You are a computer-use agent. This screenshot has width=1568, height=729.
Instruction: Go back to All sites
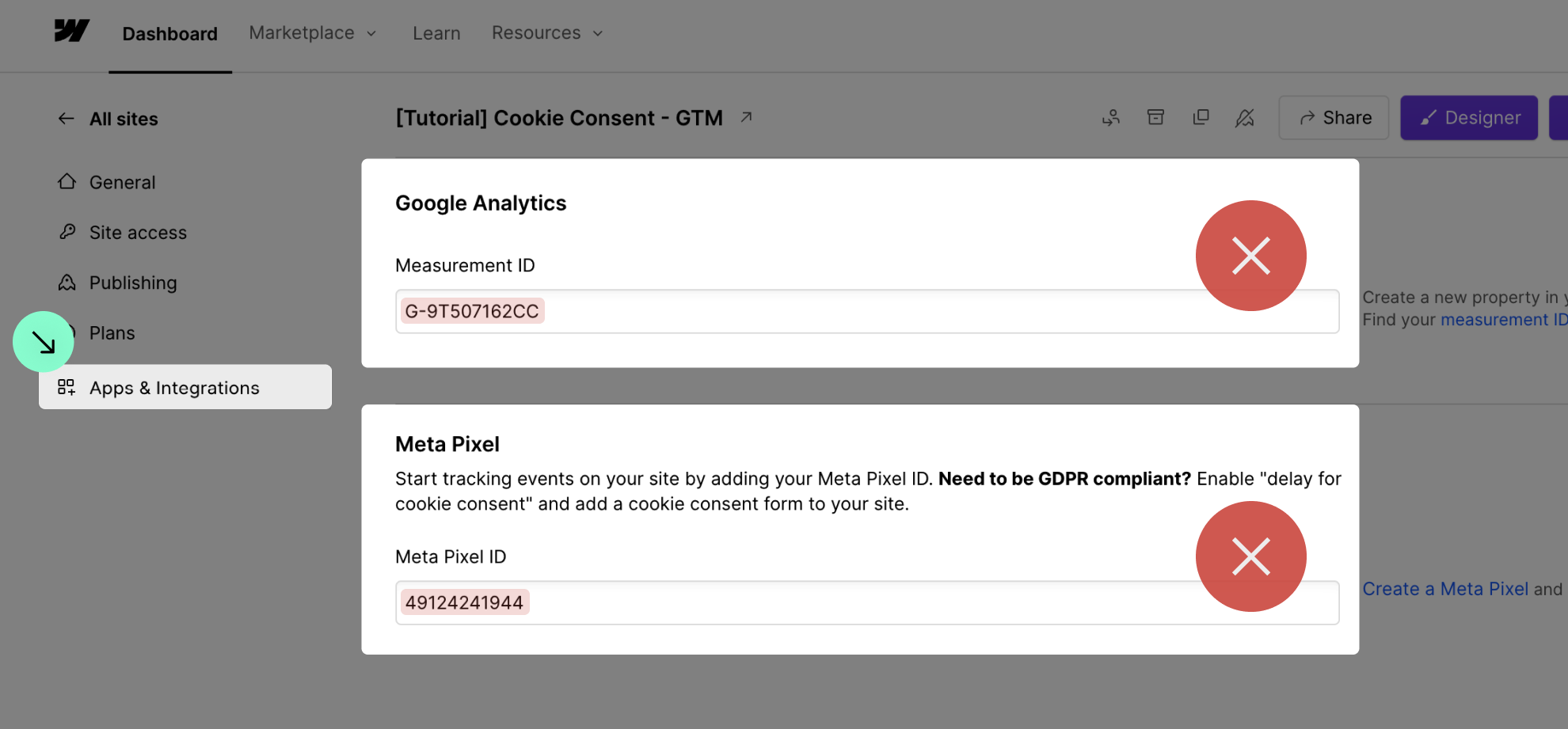pos(124,119)
